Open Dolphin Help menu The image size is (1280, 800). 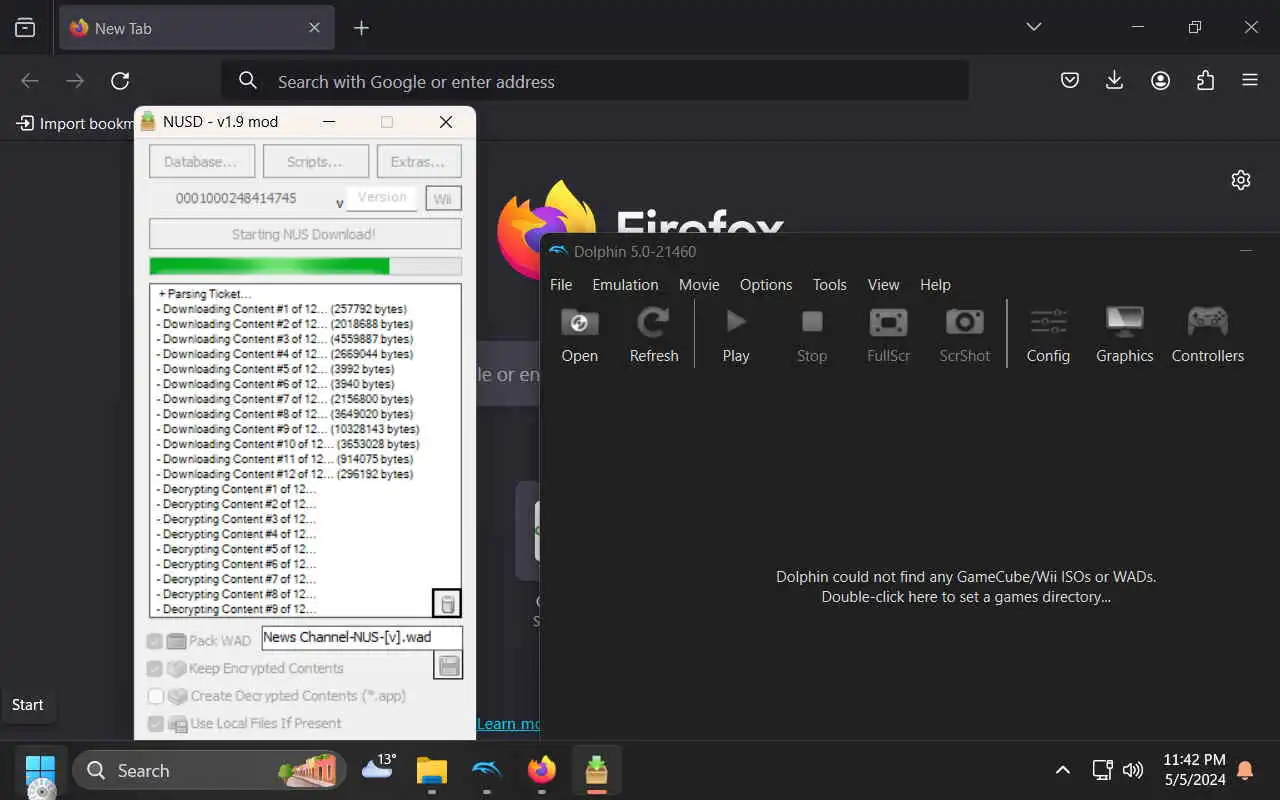(935, 285)
